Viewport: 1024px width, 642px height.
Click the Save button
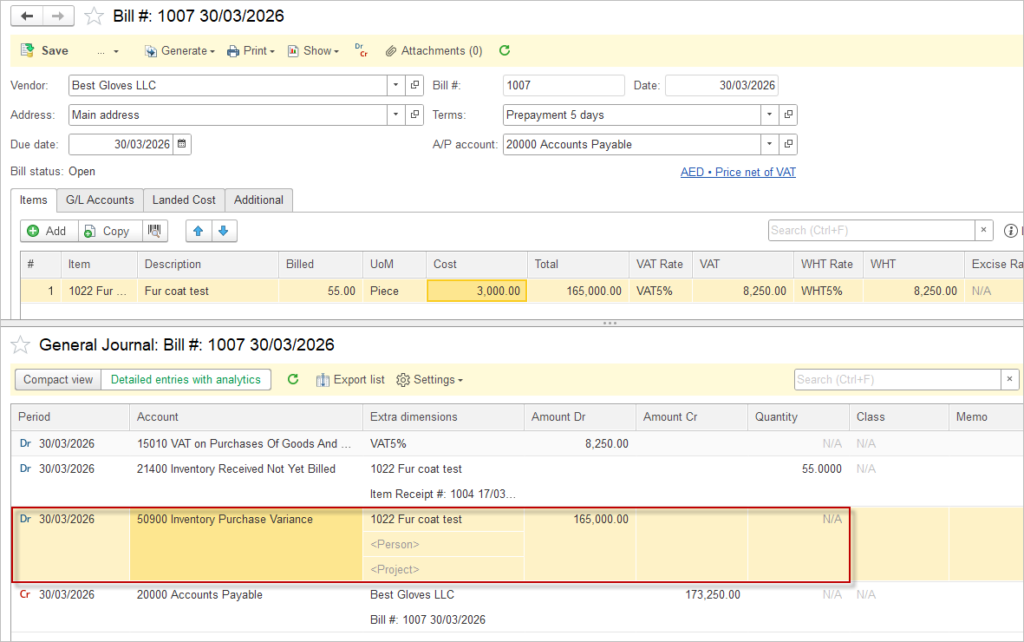[x=45, y=51]
